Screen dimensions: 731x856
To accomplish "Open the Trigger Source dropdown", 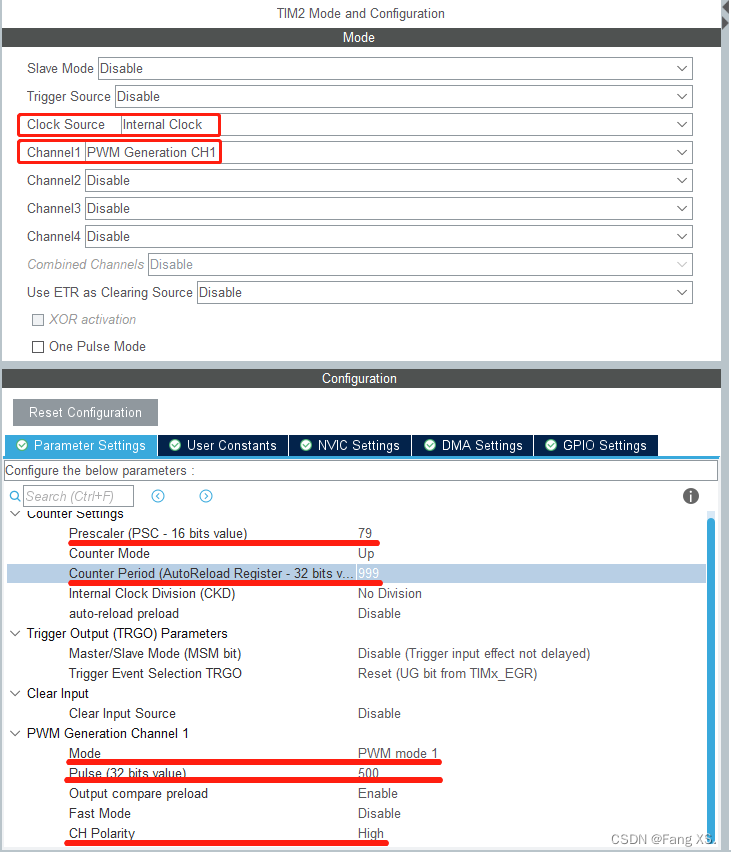I will click(403, 97).
